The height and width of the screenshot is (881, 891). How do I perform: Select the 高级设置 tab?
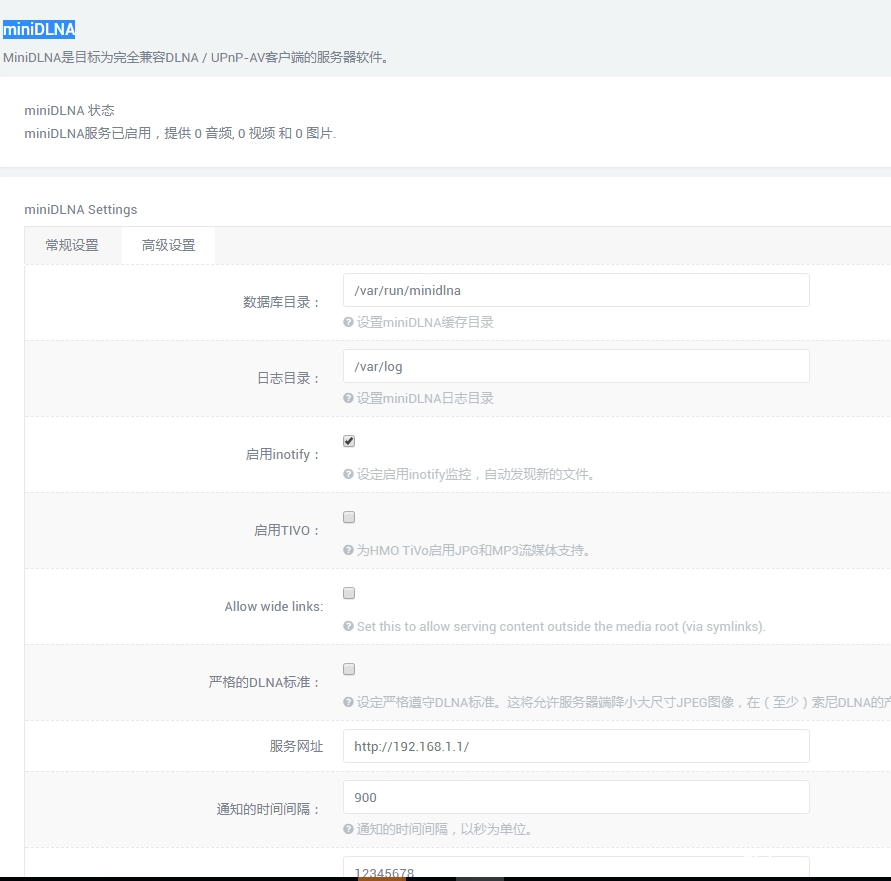(x=168, y=245)
